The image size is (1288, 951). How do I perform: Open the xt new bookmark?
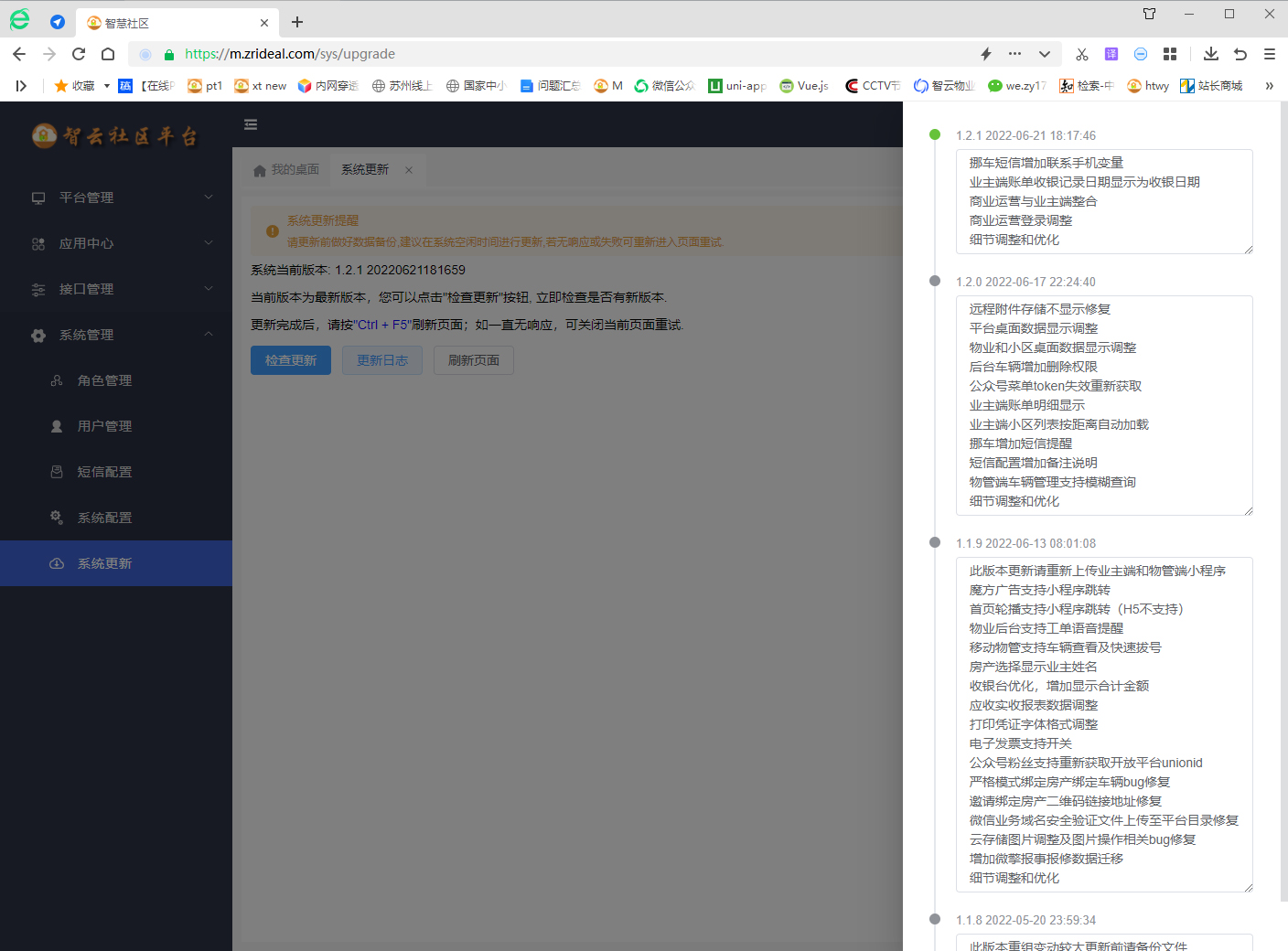pyautogui.click(x=260, y=86)
